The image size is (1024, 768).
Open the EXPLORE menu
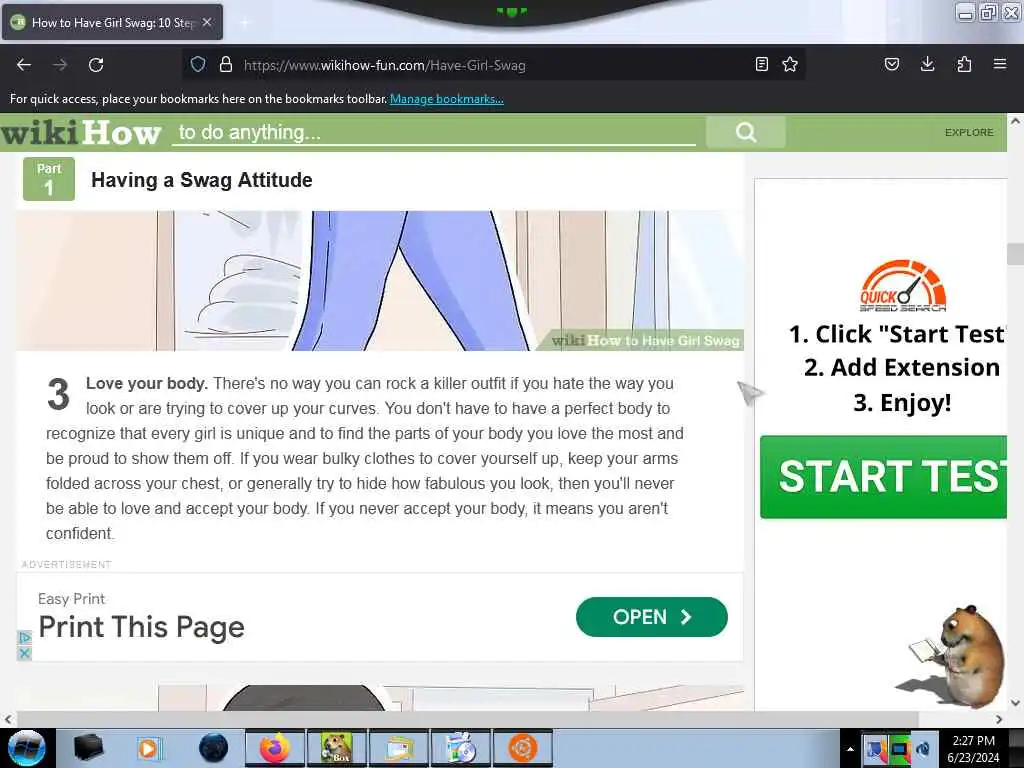click(x=969, y=133)
